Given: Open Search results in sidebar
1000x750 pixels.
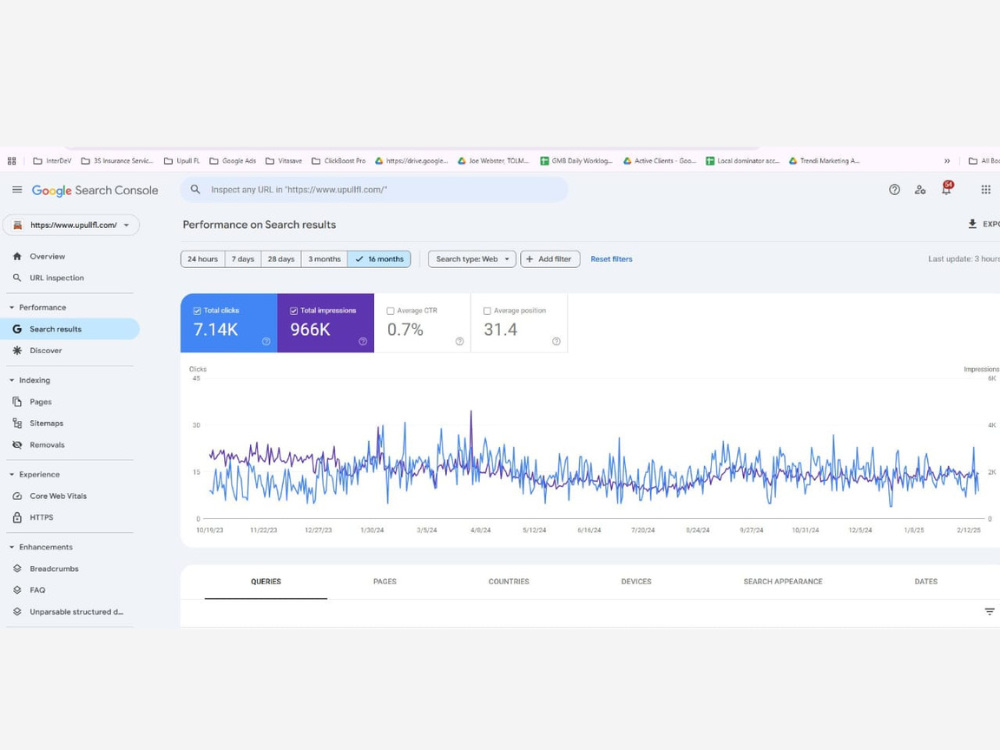Looking at the screenshot, I should tap(70, 329).
